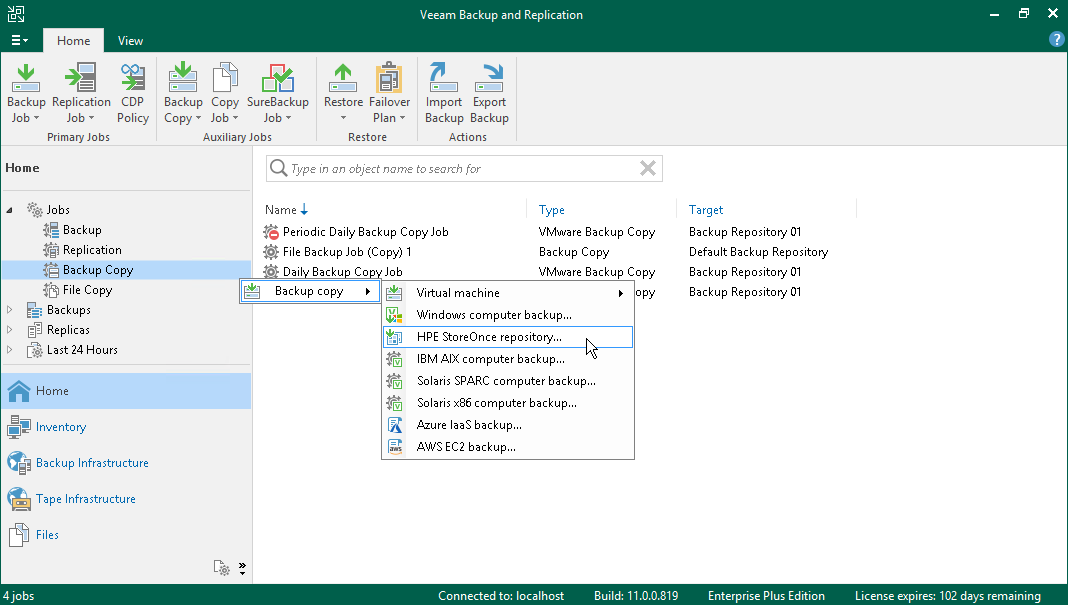Collapse the Jobs tree node
The height and width of the screenshot is (605, 1068).
click(x=10, y=210)
